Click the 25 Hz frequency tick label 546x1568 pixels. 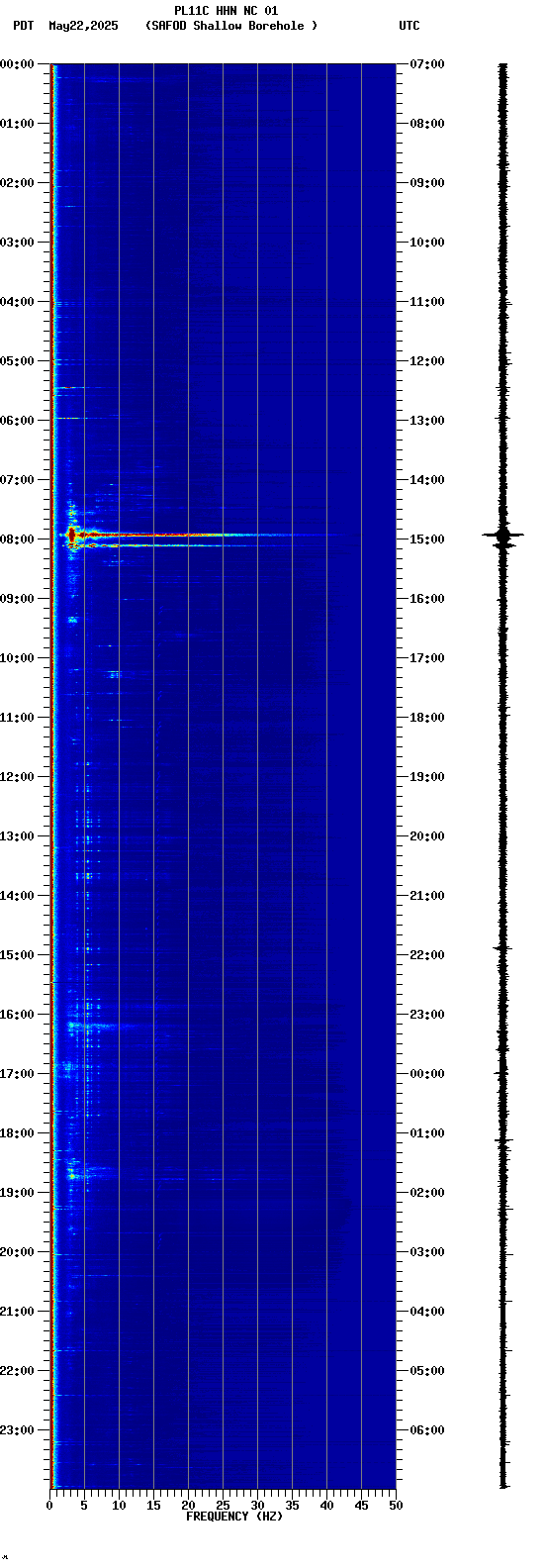click(x=223, y=1506)
